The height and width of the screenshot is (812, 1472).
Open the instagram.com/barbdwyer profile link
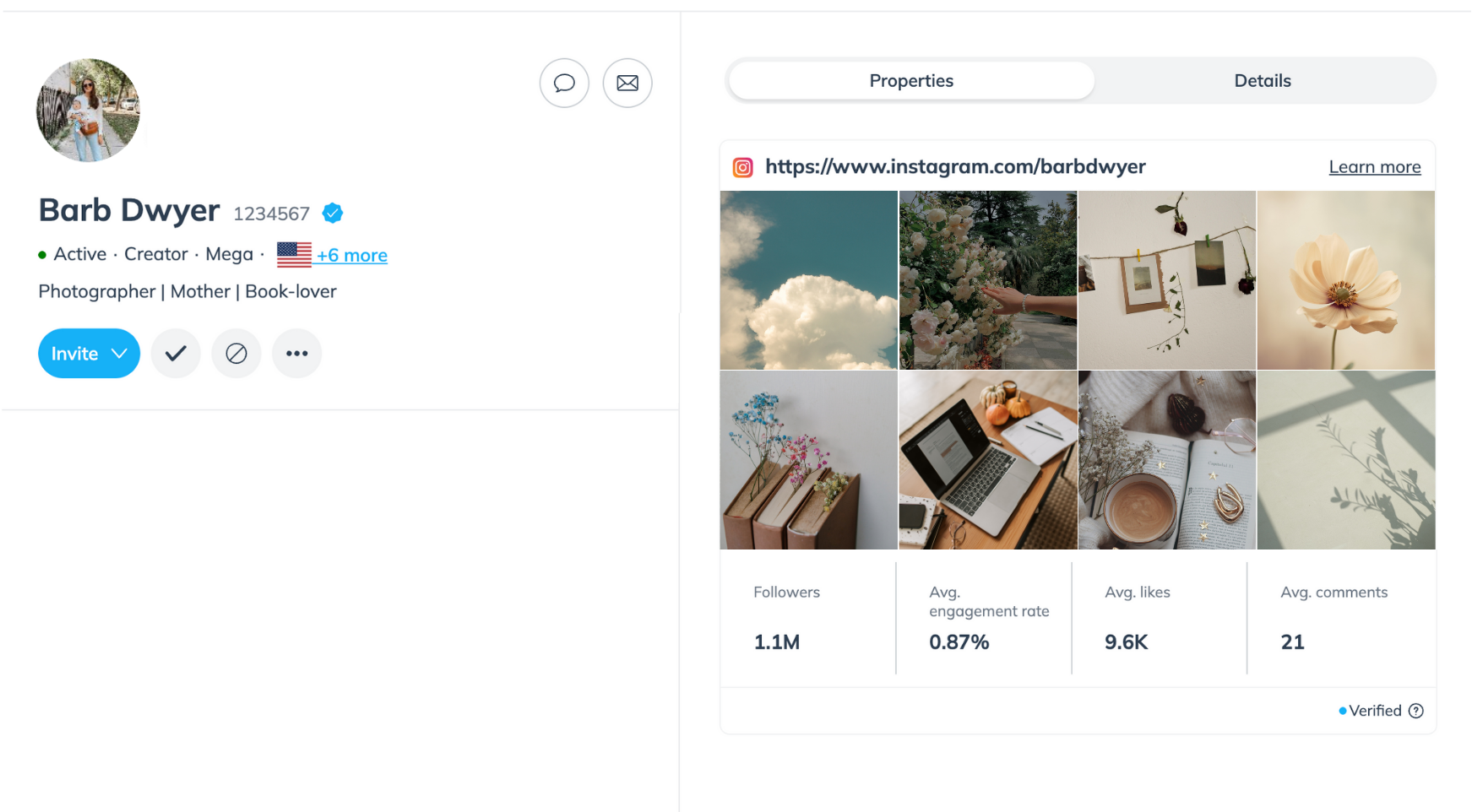(955, 166)
